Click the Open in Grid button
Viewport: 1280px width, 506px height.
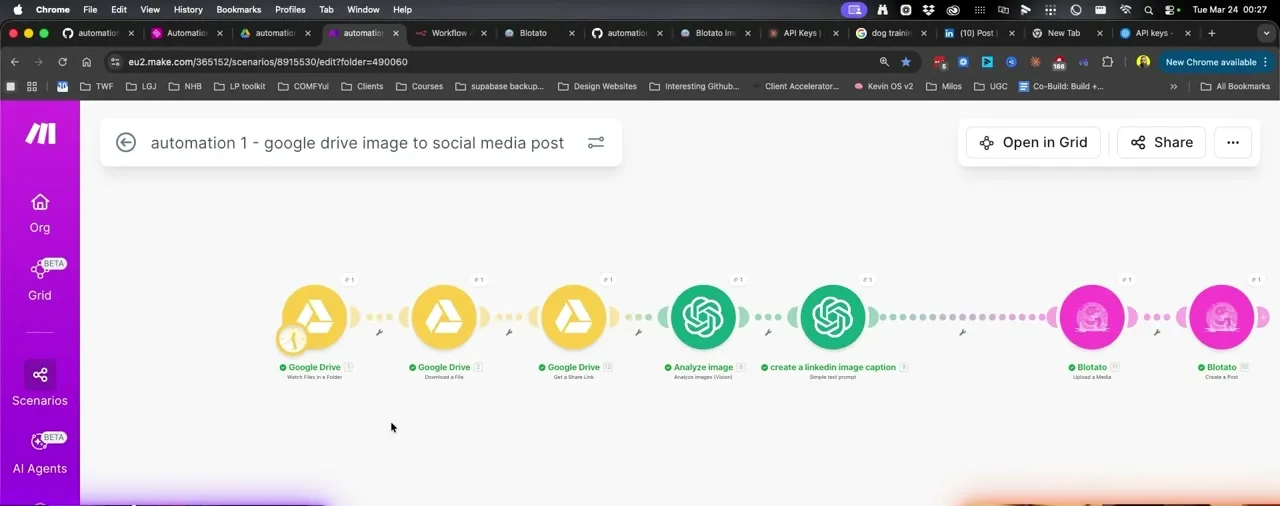point(1033,142)
